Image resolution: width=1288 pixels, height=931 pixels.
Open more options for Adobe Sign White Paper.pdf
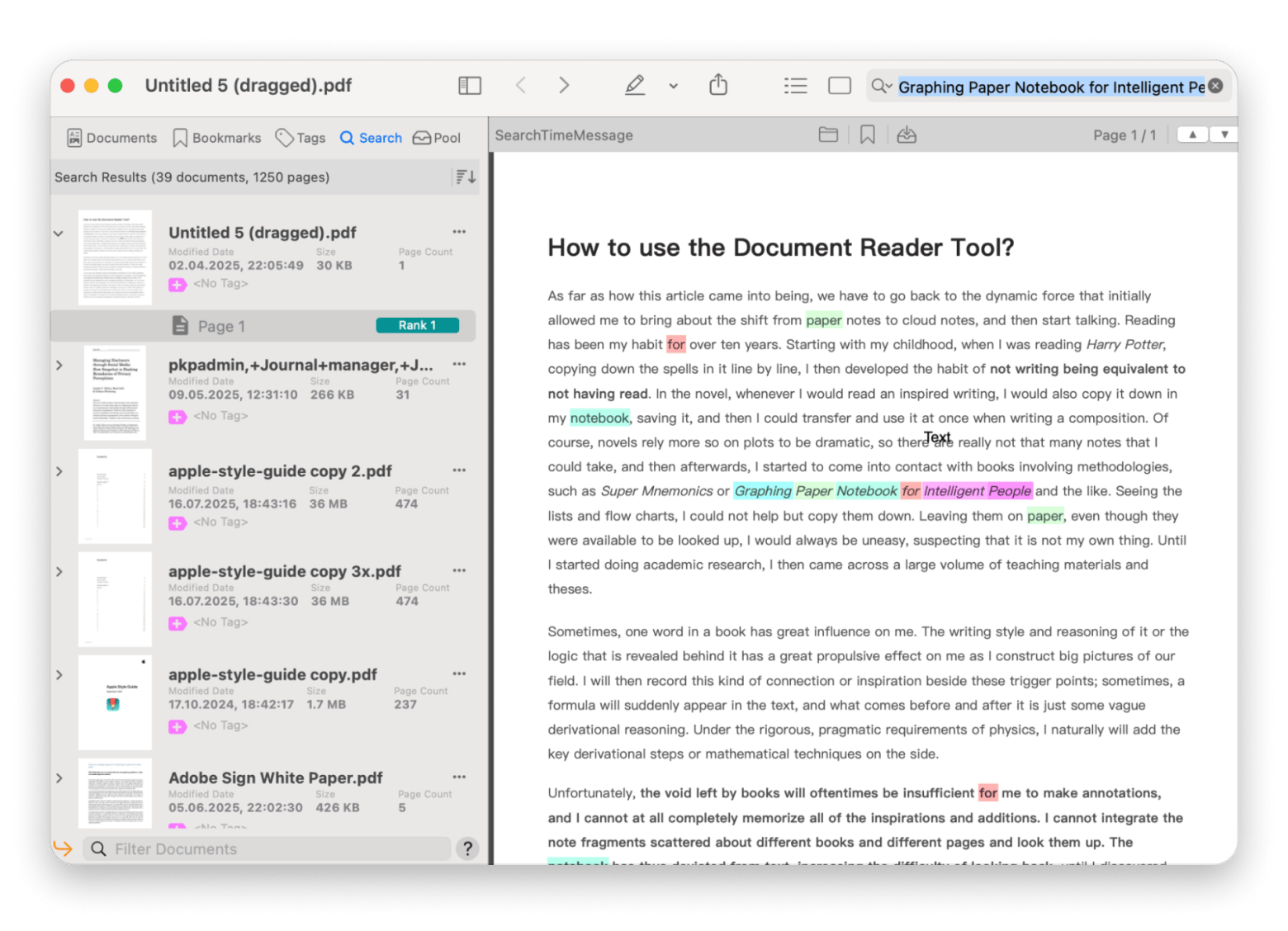point(459,777)
